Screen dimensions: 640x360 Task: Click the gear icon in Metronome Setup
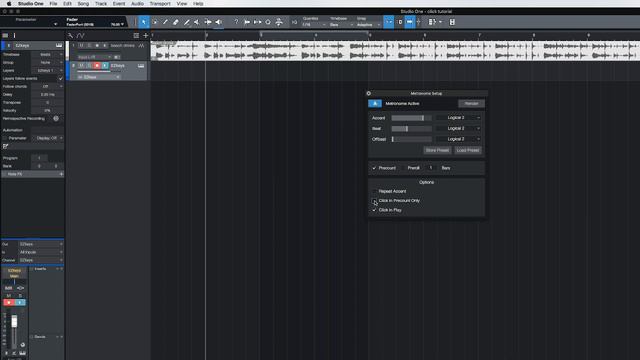click(369, 93)
